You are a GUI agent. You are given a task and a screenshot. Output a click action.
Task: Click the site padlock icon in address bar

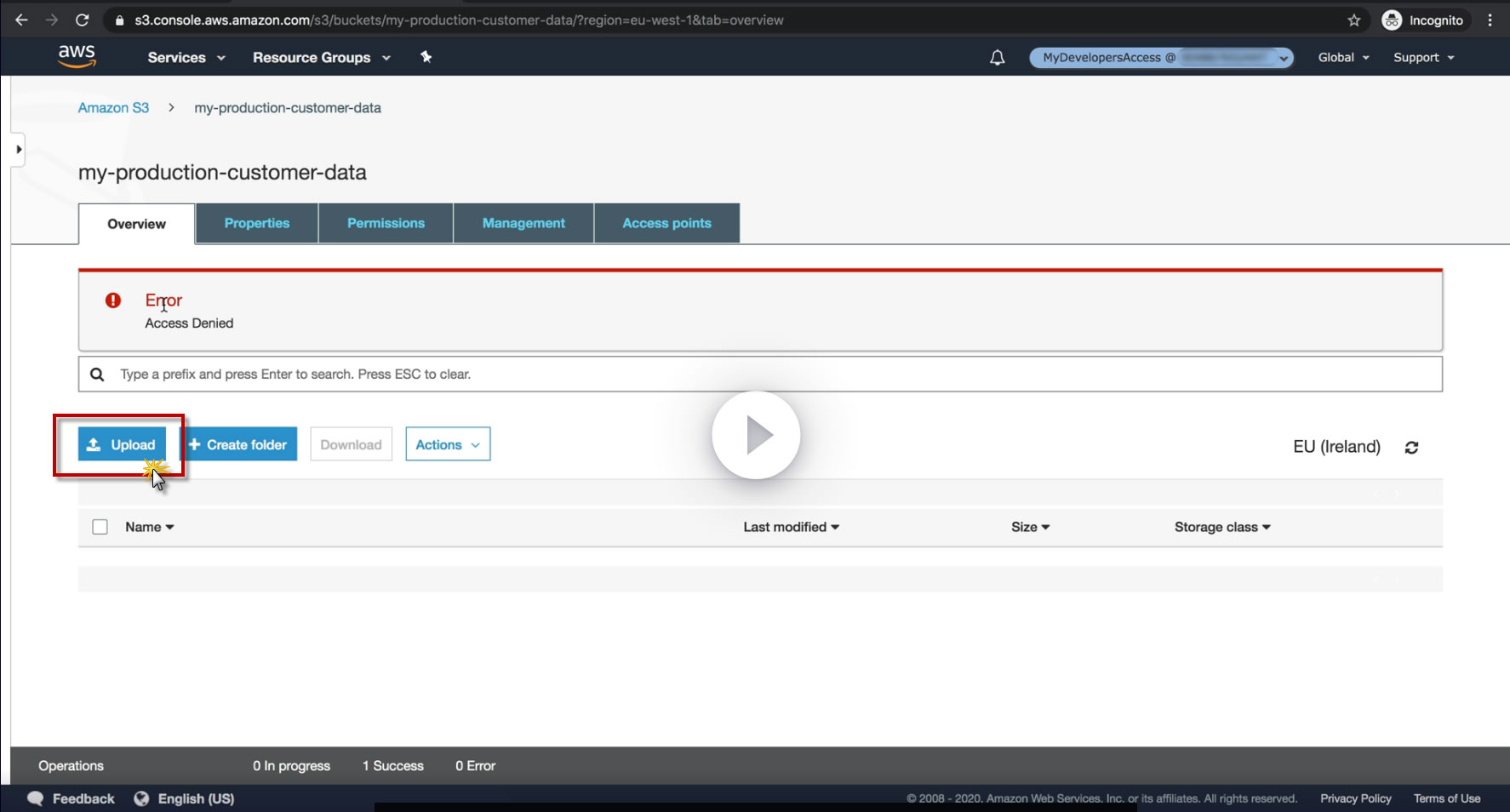click(119, 20)
